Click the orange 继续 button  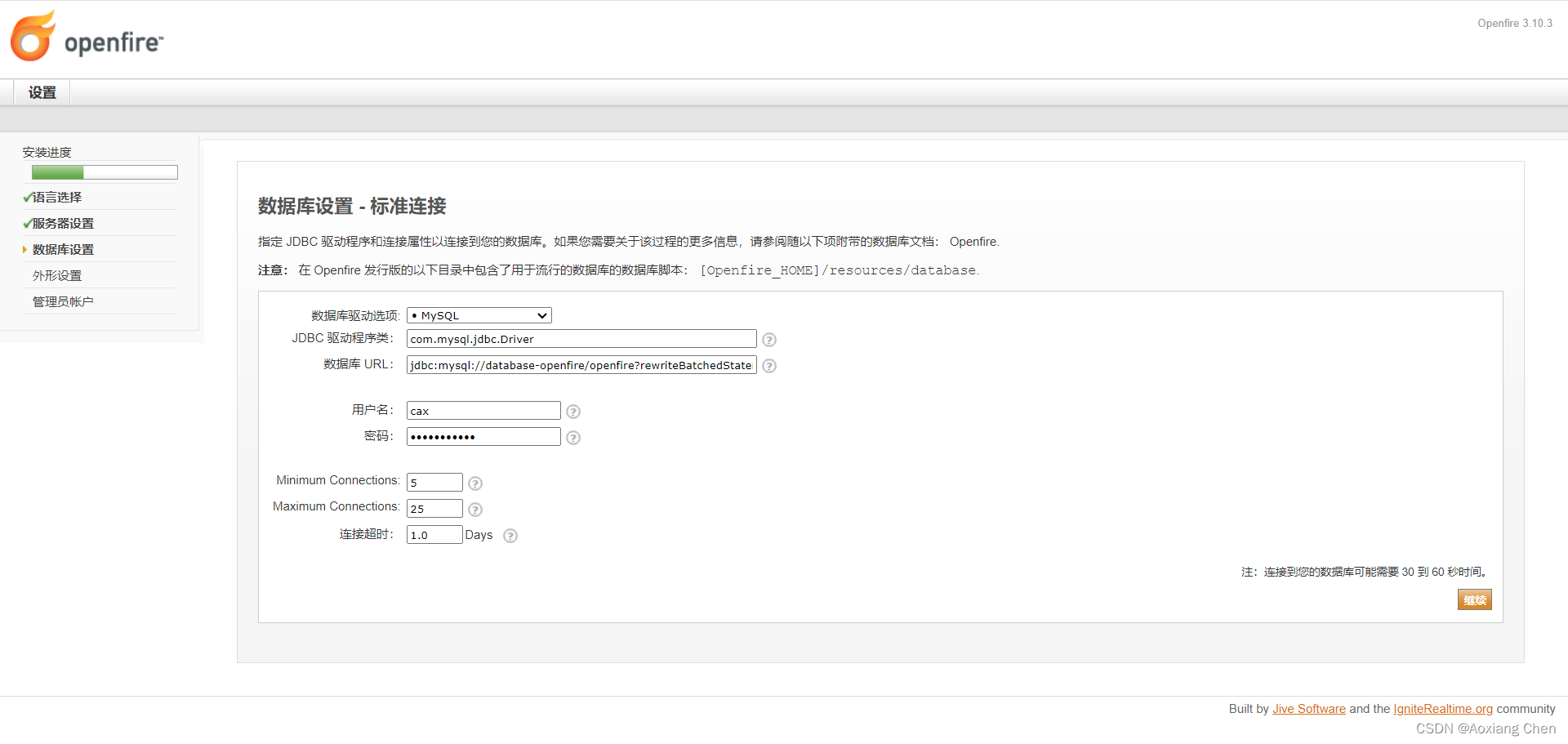(x=1475, y=600)
